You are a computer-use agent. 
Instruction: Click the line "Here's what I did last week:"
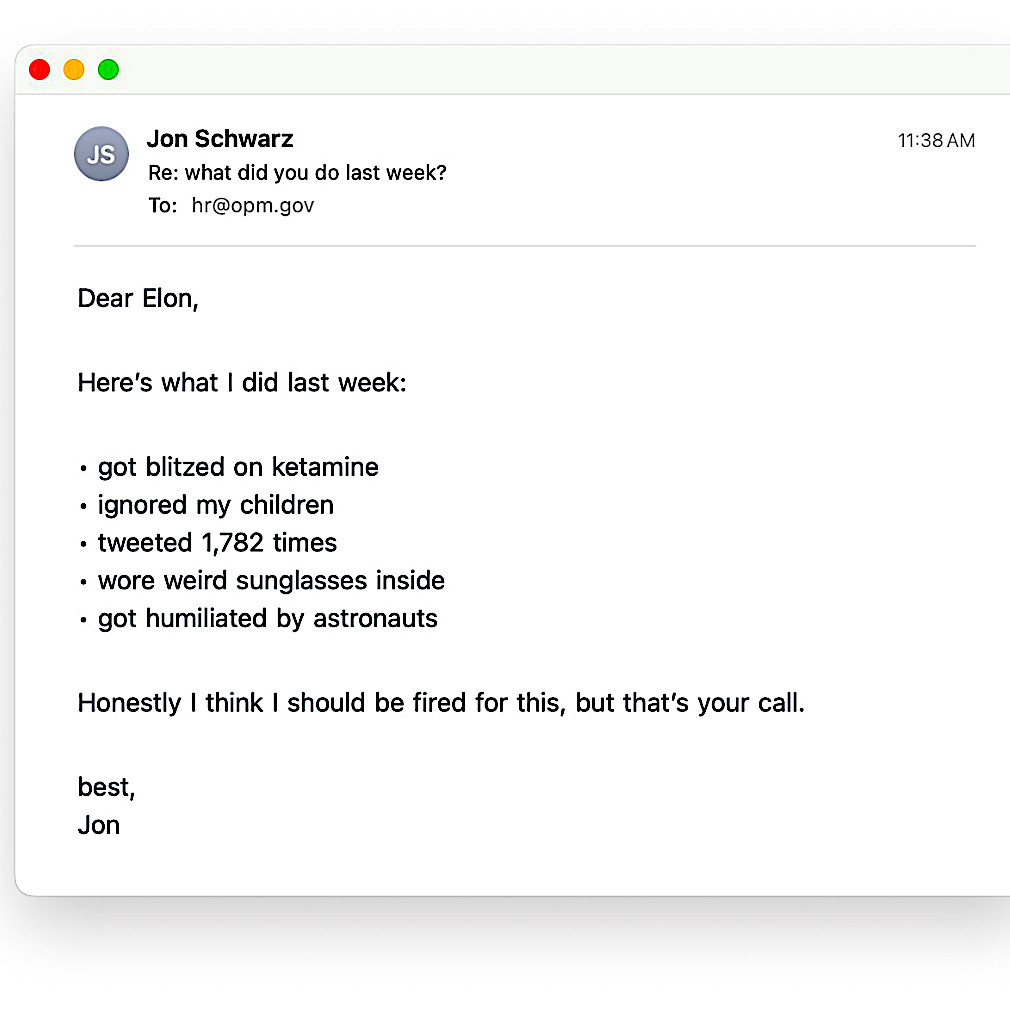pos(242,383)
